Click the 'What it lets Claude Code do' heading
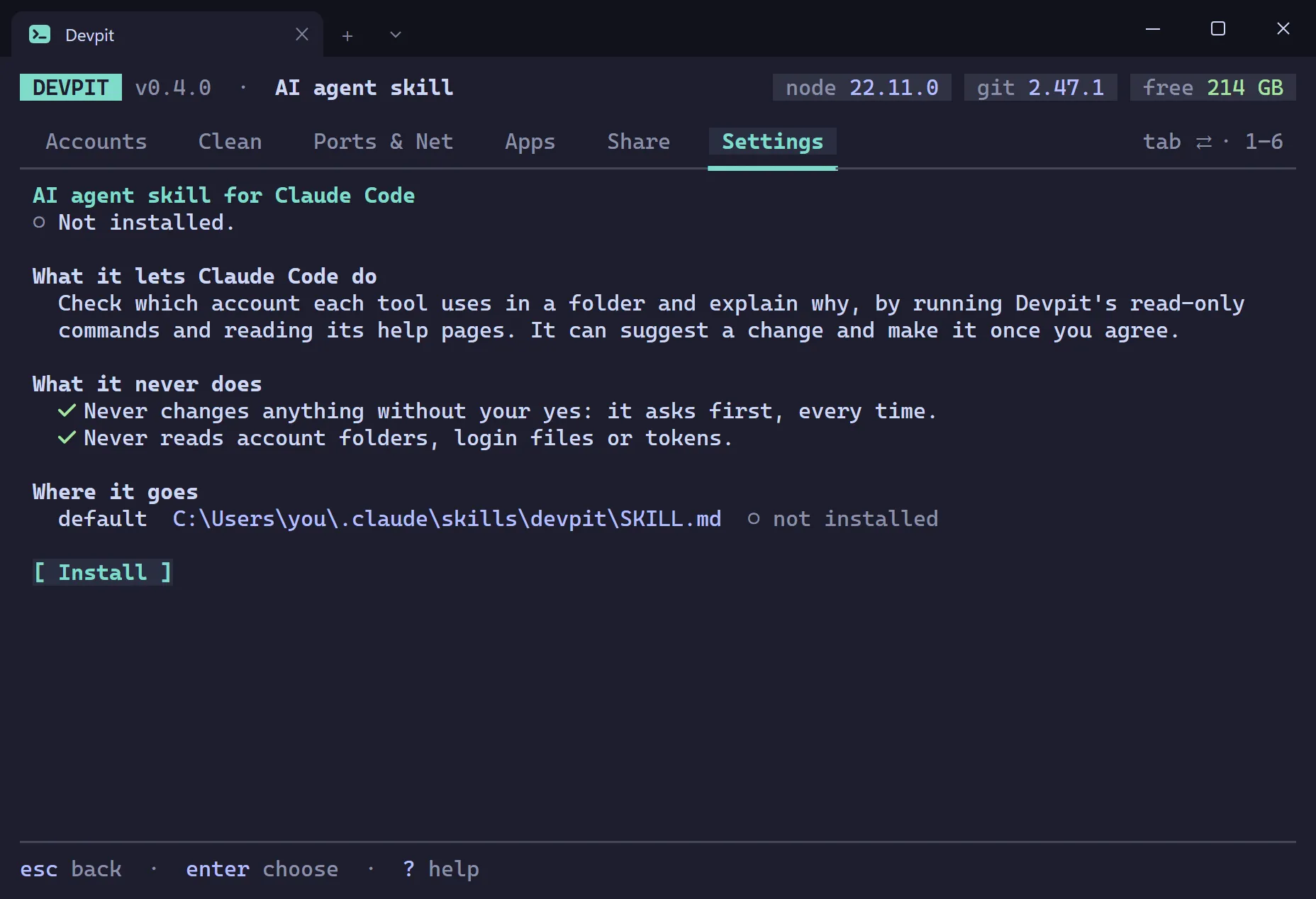Image resolution: width=1316 pixels, height=899 pixels. 205,277
